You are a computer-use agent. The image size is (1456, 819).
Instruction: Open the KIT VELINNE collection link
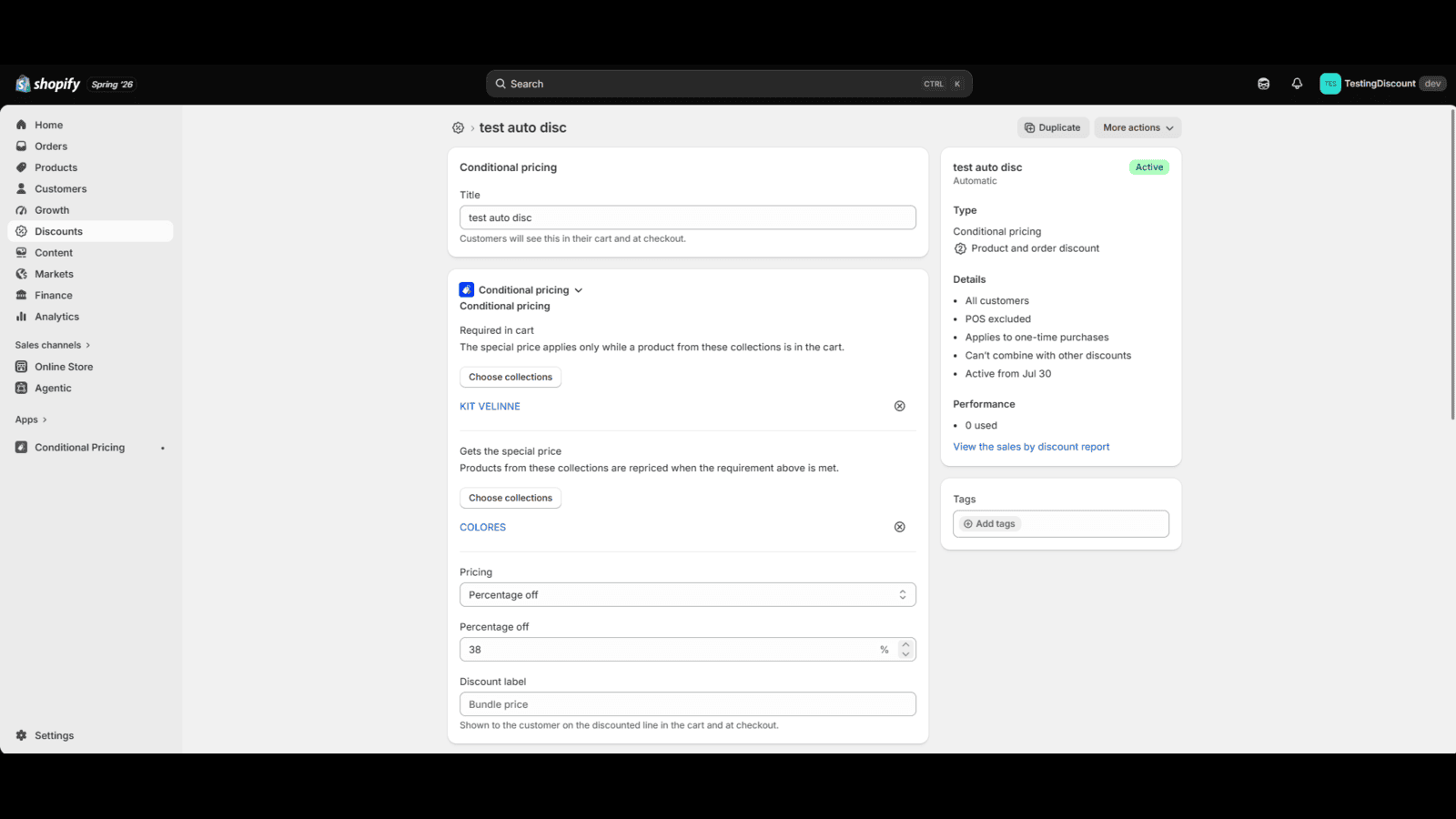click(490, 407)
